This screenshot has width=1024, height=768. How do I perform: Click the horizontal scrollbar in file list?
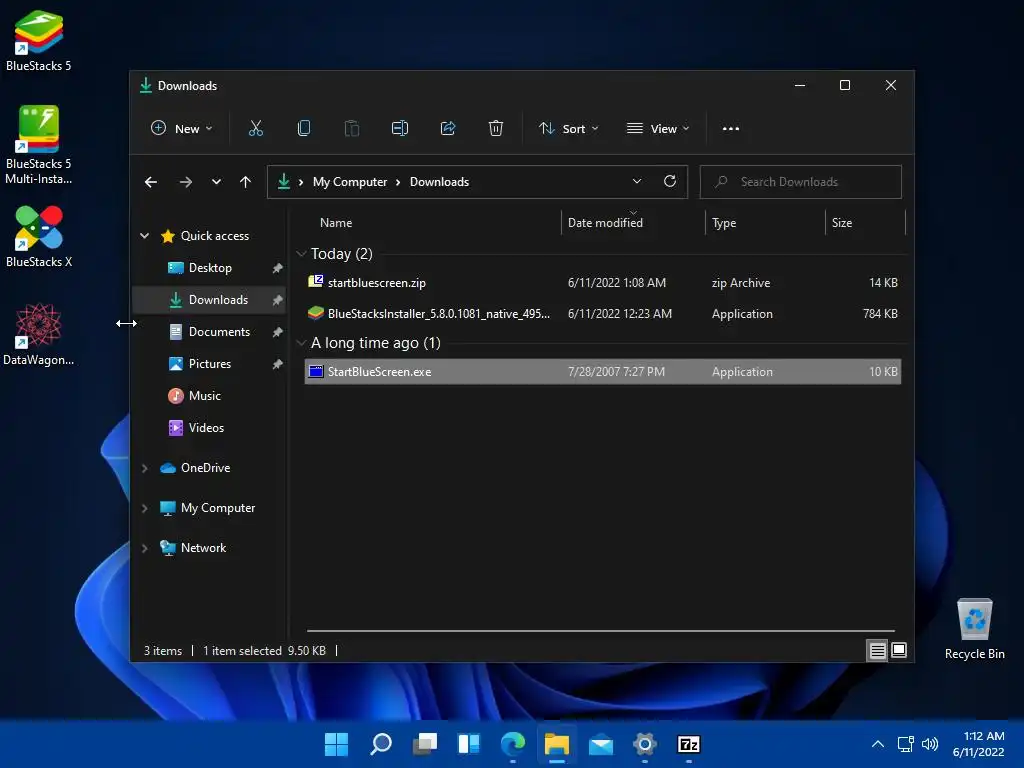601,631
